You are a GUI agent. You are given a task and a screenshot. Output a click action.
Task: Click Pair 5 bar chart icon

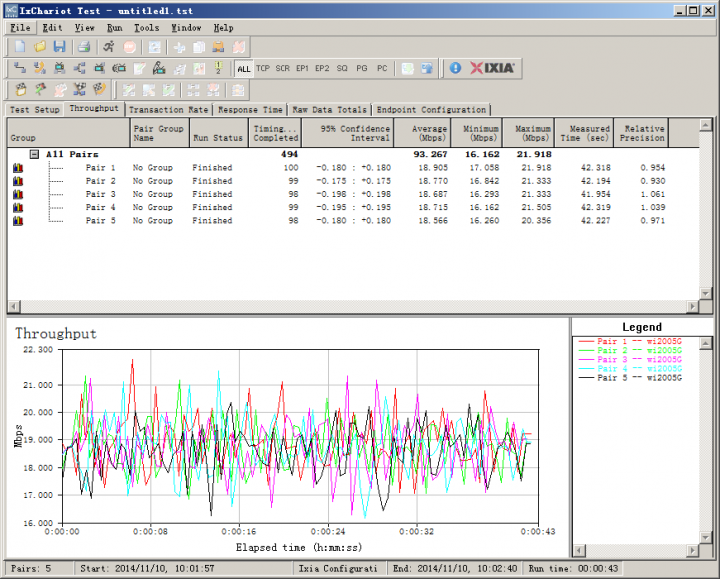[18, 221]
